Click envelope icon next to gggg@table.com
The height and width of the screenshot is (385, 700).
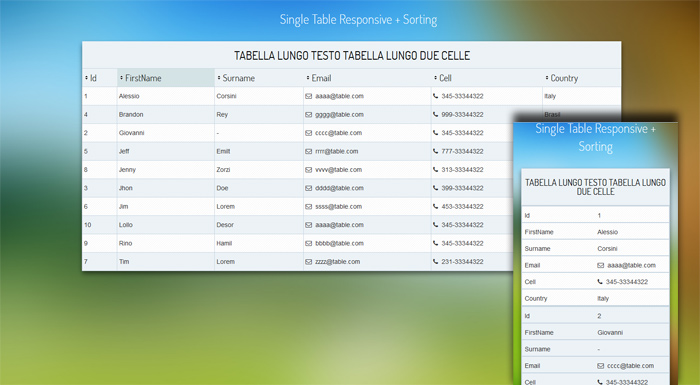tap(308, 115)
